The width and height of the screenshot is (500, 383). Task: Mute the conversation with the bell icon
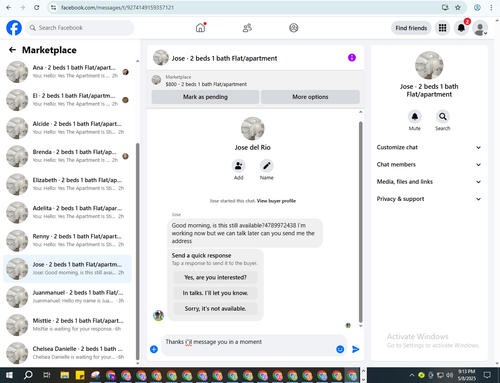[415, 116]
